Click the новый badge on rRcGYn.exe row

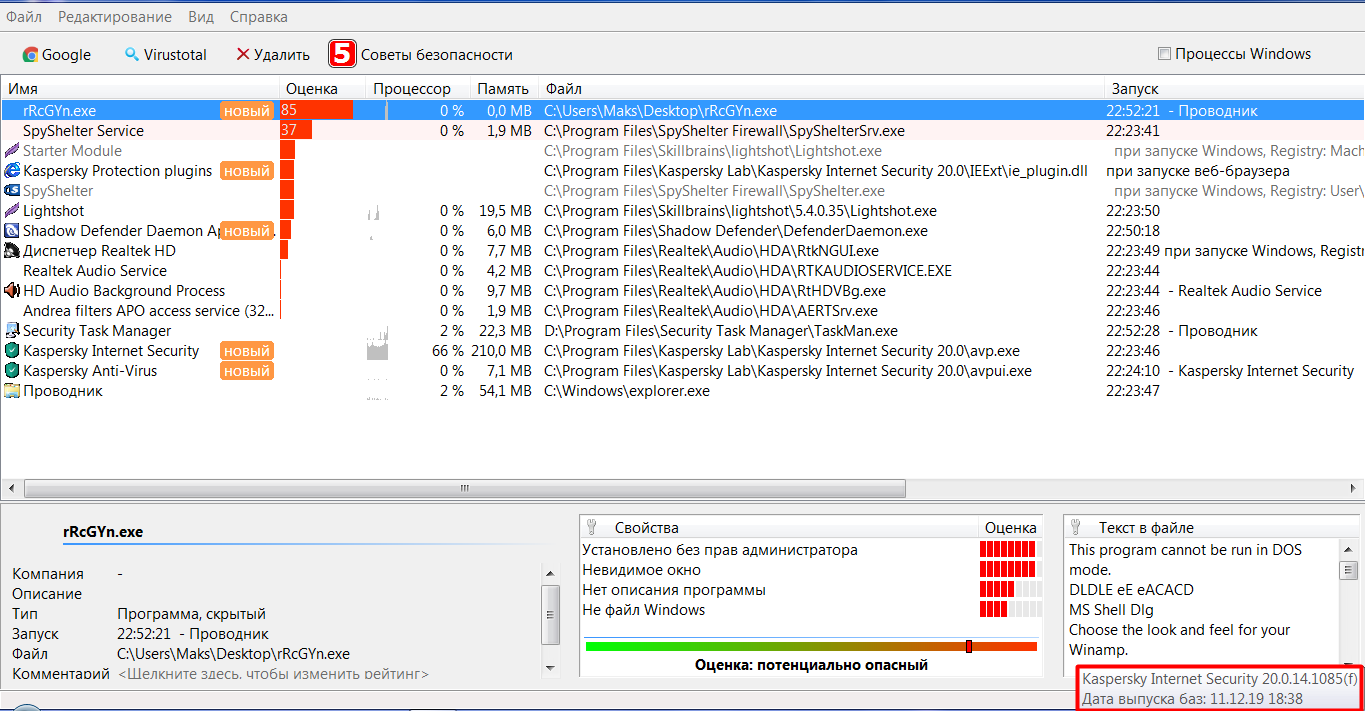click(247, 111)
